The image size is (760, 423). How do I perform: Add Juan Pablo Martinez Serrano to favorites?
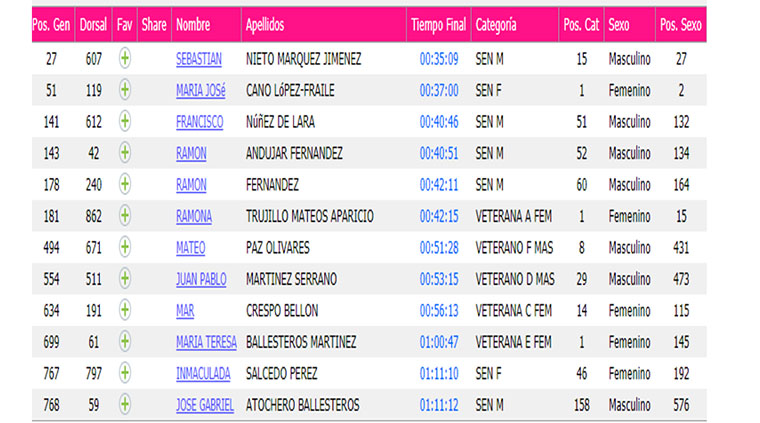pyautogui.click(x=125, y=279)
